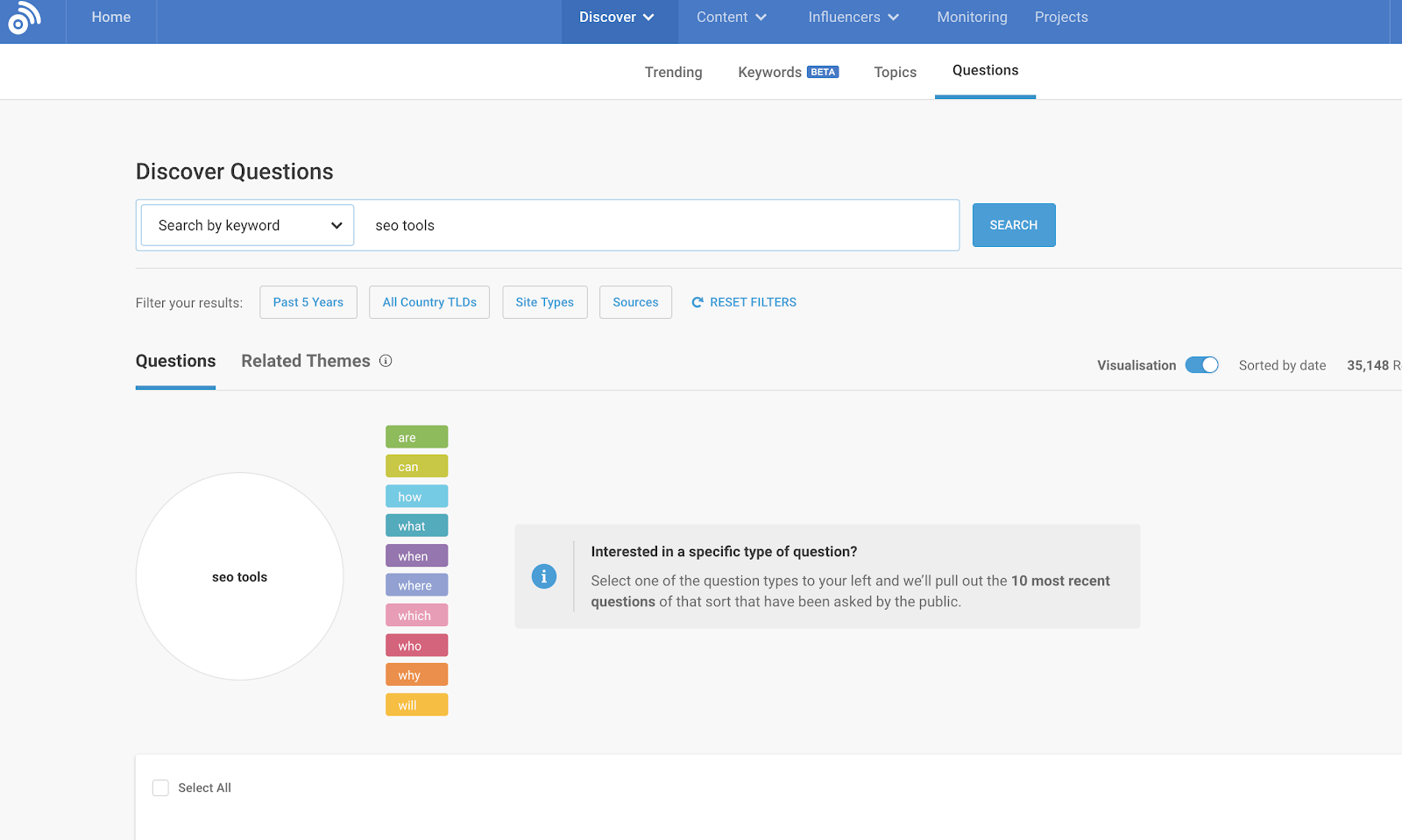
Task: Select the pink 'which' question type
Action: [x=417, y=615]
